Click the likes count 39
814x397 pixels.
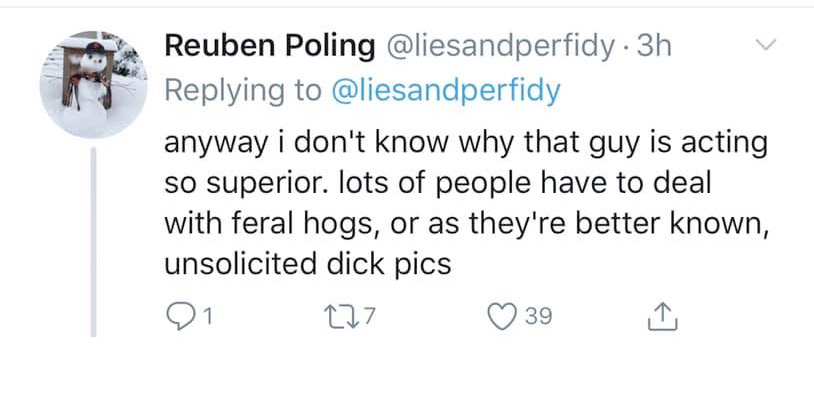tap(538, 317)
